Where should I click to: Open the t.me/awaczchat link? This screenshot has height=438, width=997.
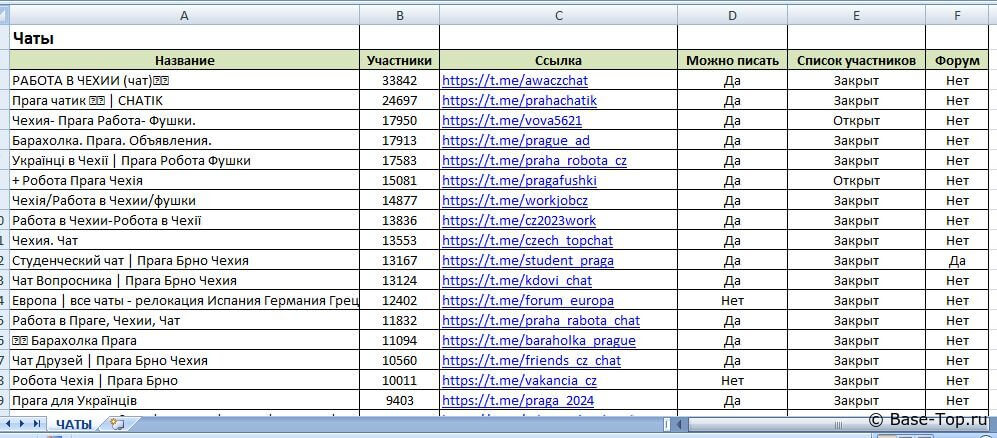point(502,80)
